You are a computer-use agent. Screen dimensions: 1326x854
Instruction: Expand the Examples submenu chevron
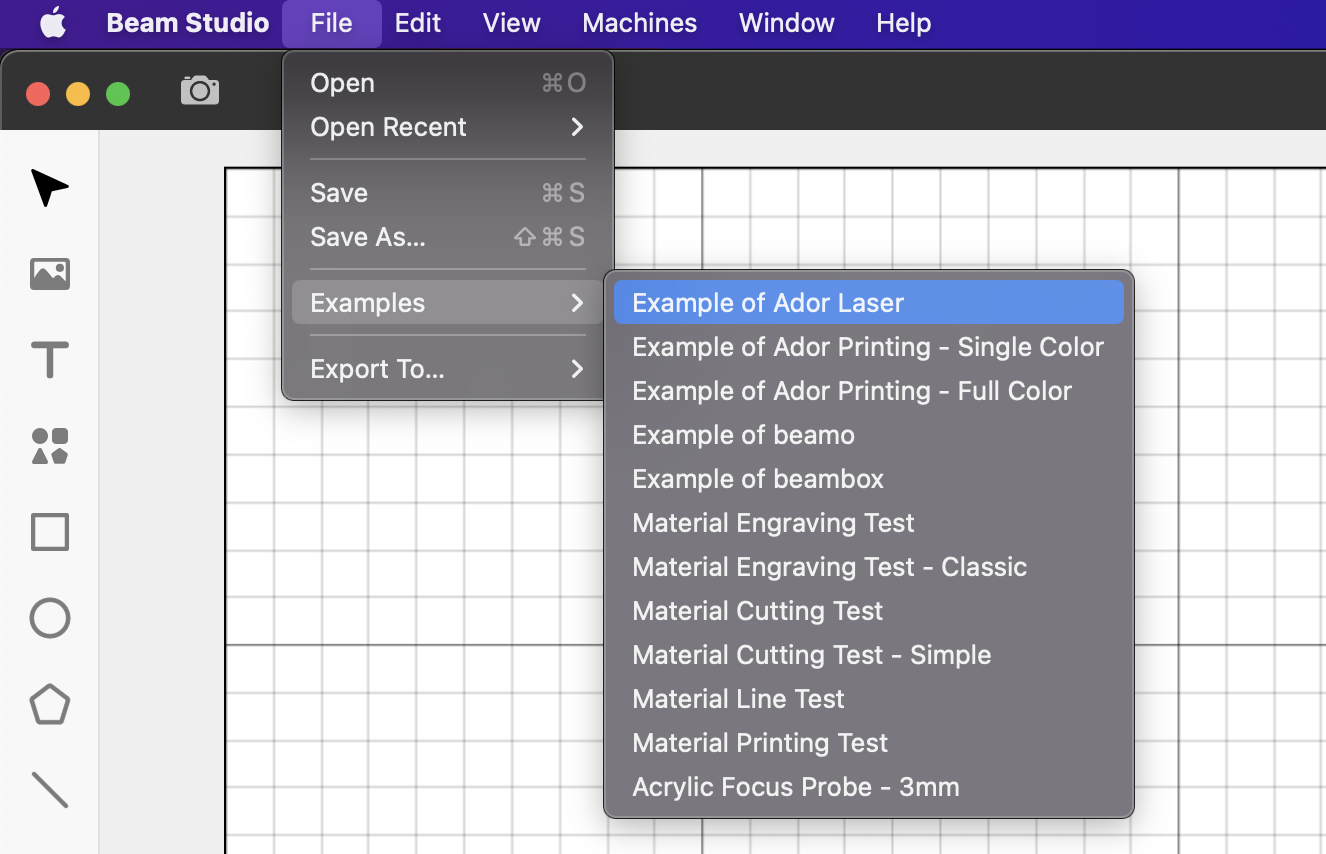pos(577,303)
